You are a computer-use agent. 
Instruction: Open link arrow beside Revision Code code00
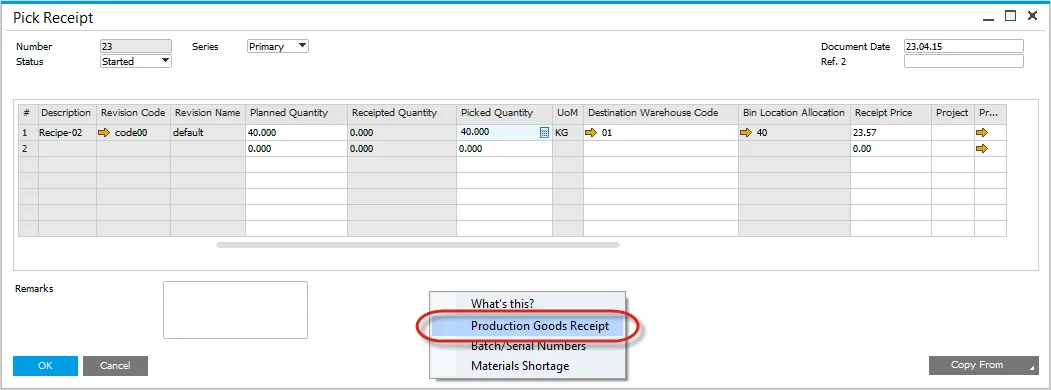(104, 133)
